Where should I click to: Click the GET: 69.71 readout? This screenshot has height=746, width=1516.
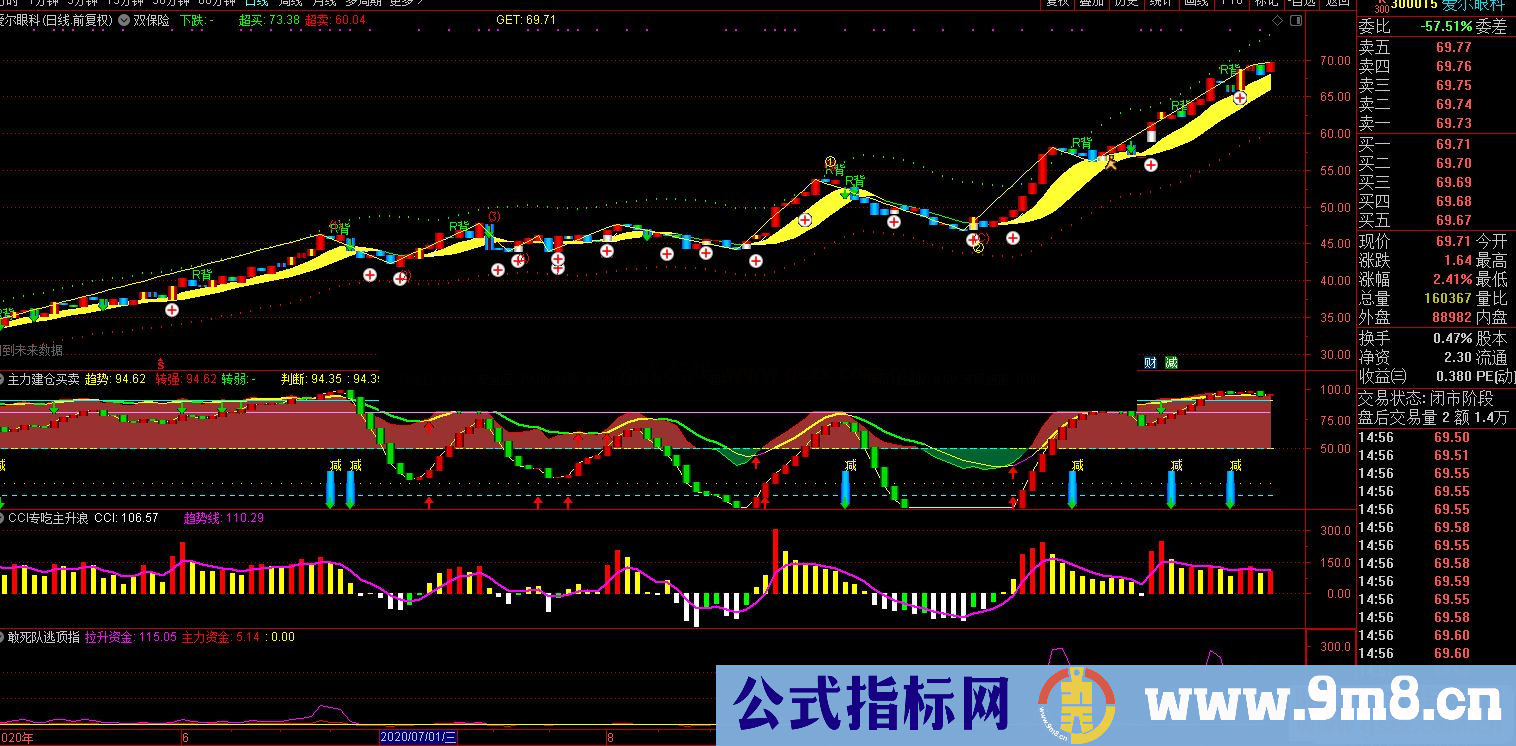(526, 20)
